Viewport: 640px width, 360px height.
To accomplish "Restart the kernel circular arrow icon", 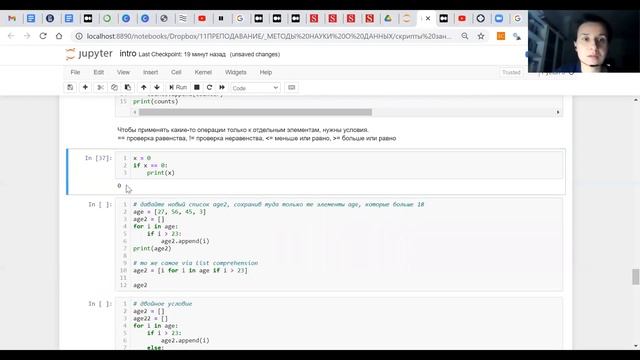I will tap(209, 87).
